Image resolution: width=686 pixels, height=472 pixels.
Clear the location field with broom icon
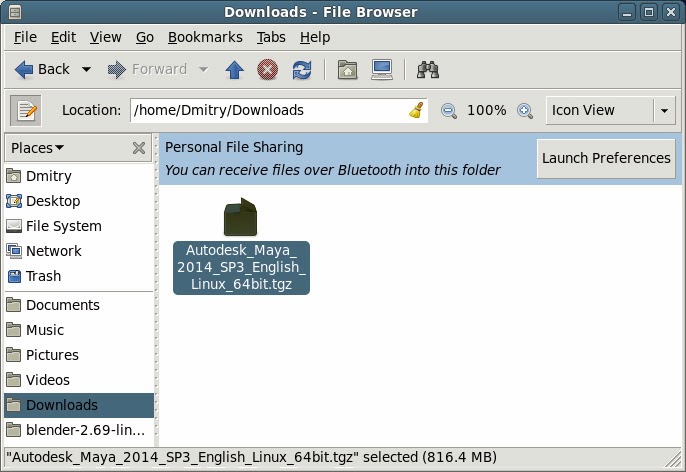(416, 110)
